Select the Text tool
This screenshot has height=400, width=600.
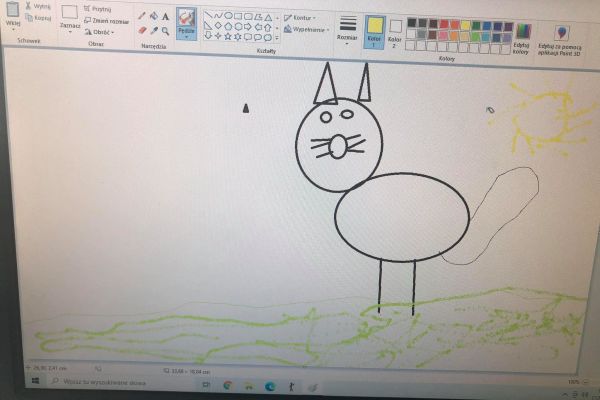click(x=165, y=17)
